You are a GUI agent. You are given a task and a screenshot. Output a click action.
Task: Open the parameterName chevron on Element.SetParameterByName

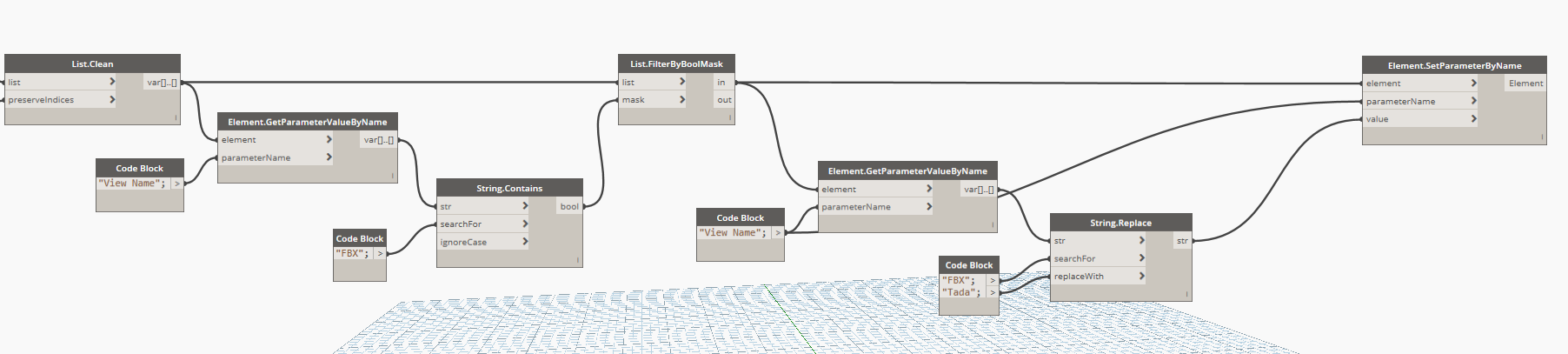tap(1473, 101)
